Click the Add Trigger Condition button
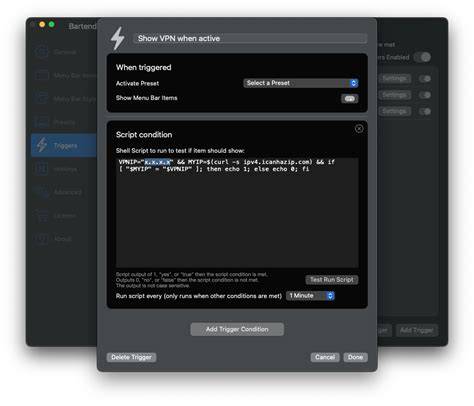Image resolution: width=474 pixels, height=406 pixels. click(x=237, y=329)
